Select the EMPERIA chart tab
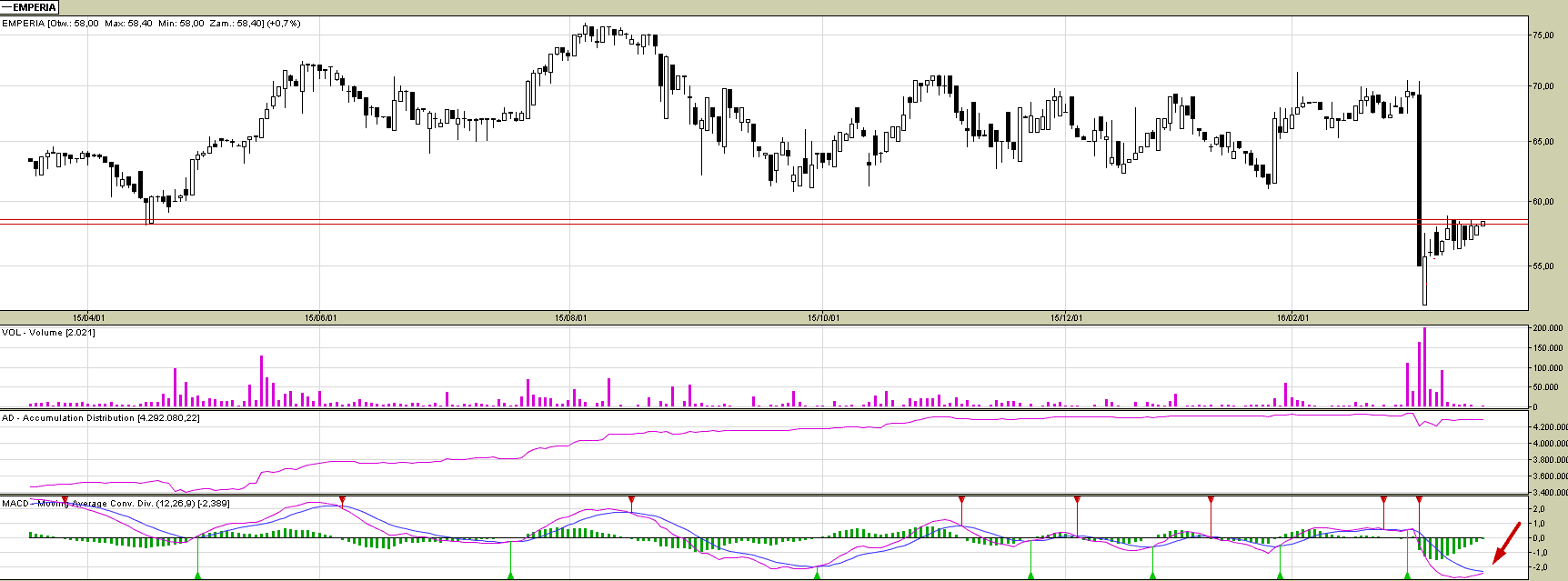Viewport: 1568px width, 581px height. pos(30,7)
